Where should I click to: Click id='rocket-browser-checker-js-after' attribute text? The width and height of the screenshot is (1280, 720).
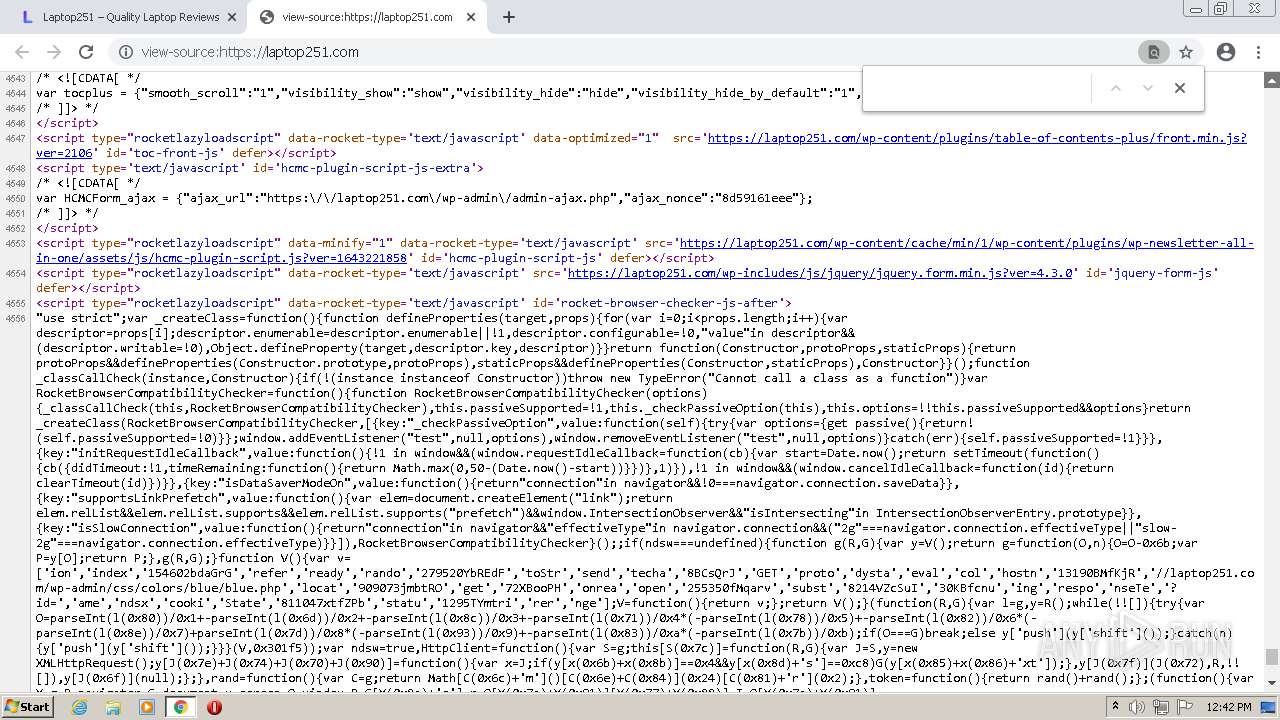658,303
